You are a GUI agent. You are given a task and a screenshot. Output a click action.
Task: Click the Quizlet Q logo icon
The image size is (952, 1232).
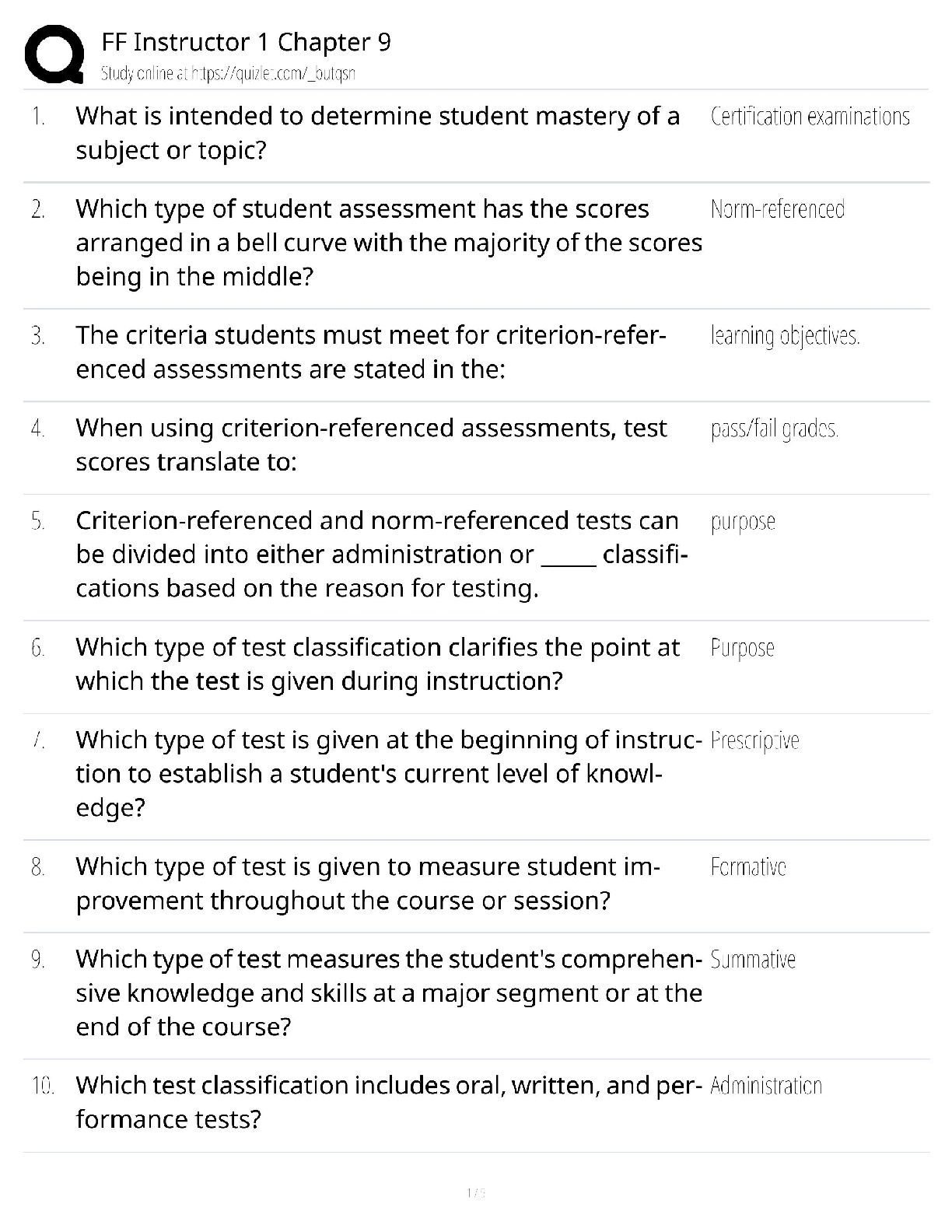pos(54,54)
